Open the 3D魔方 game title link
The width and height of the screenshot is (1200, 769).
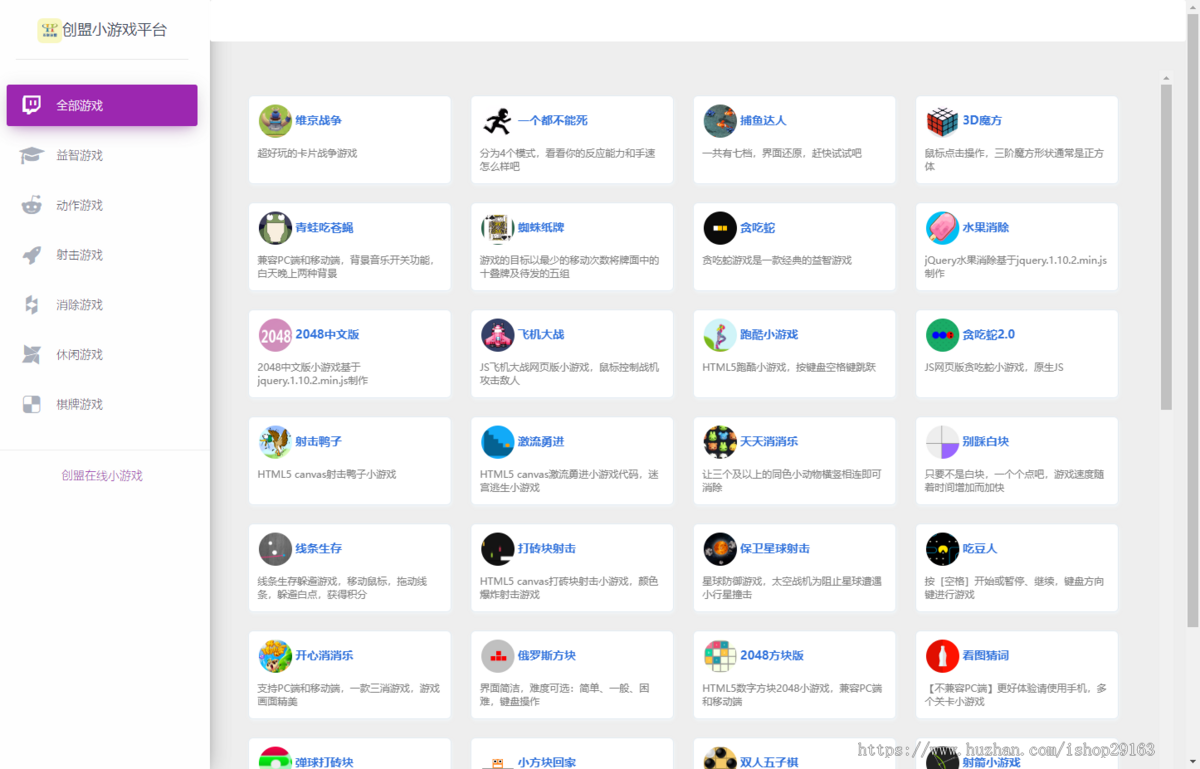[982, 121]
